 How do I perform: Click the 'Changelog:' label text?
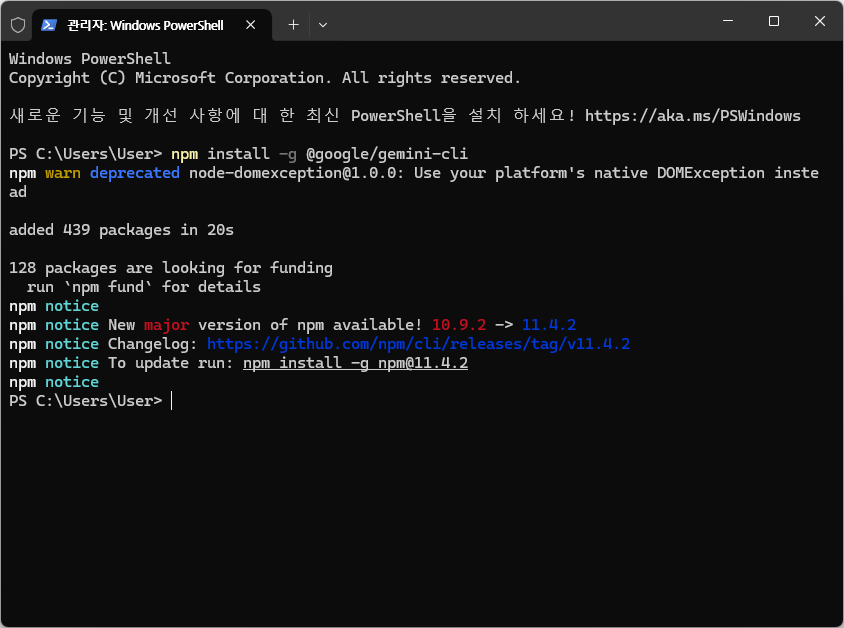click(153, 344)
